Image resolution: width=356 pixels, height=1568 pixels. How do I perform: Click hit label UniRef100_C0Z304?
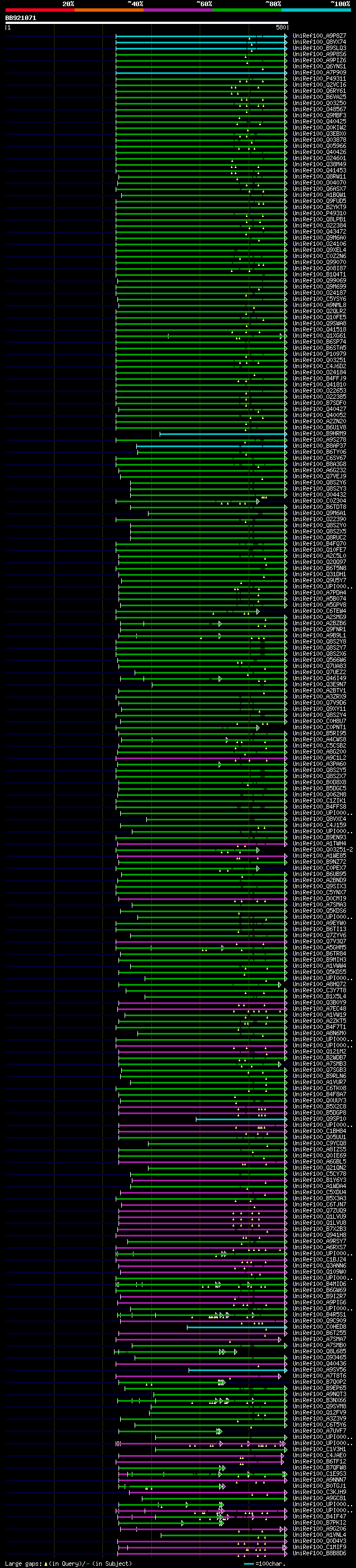(319, 501)
